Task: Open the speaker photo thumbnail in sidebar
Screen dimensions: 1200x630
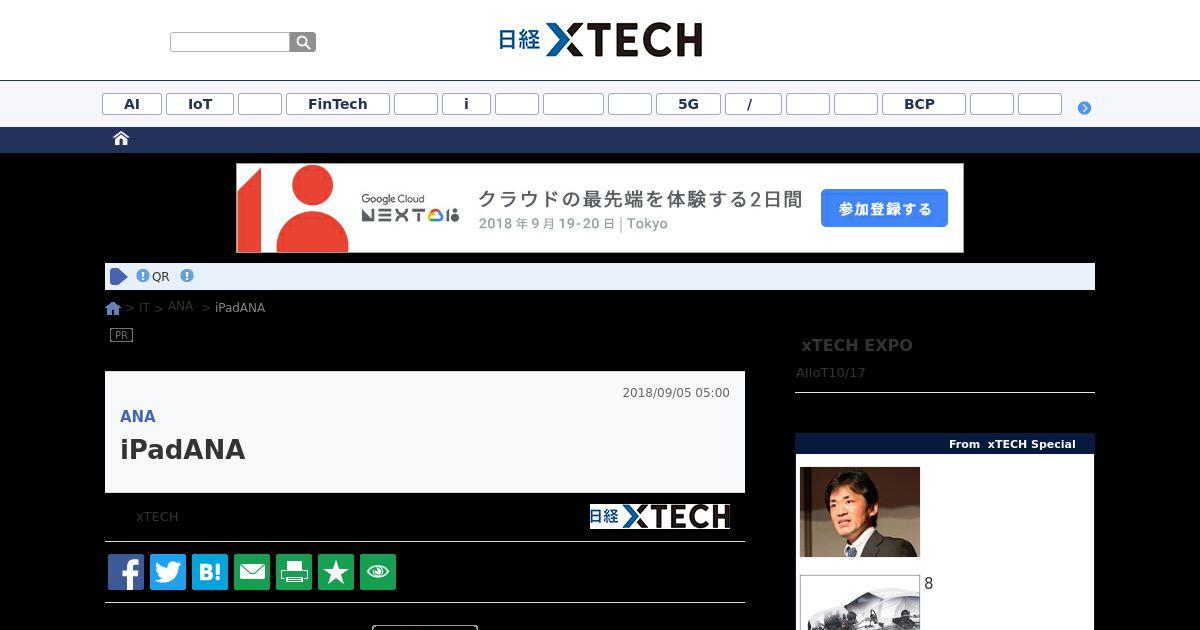Action: click(x=860, y=512)
